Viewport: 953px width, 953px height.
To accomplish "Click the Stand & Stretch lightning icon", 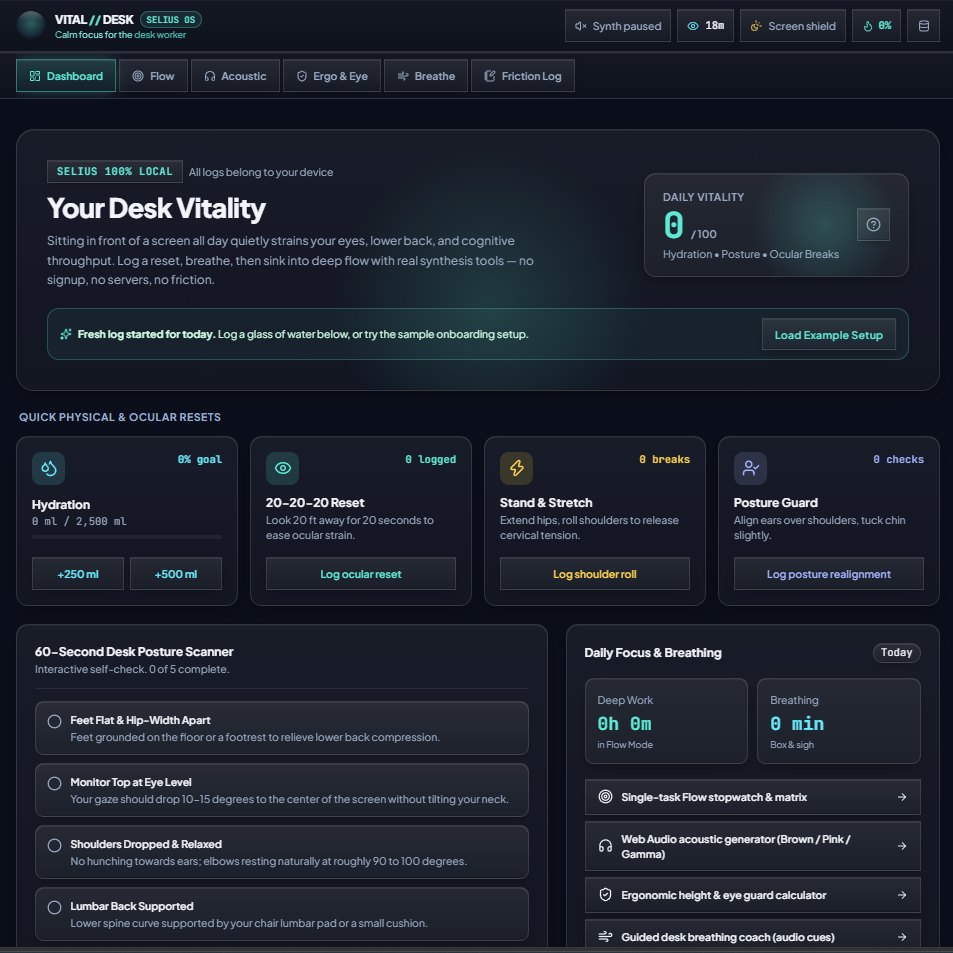I will (x=517, y=468).
